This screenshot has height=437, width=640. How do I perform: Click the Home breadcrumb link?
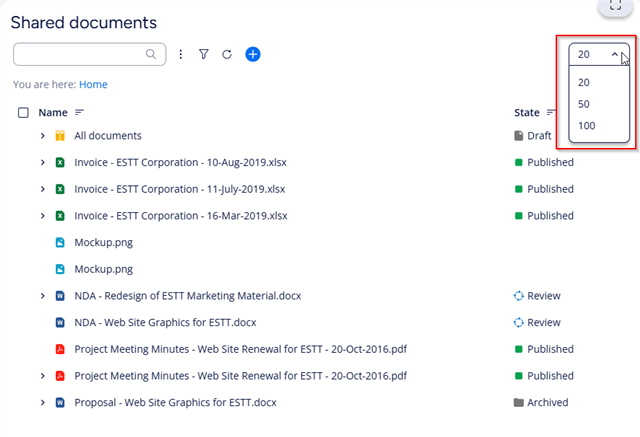[93, 84]
